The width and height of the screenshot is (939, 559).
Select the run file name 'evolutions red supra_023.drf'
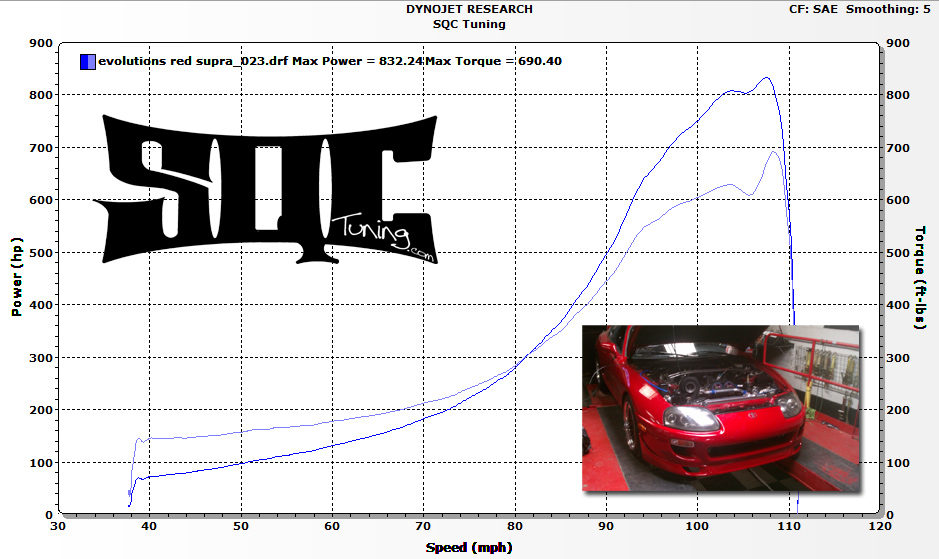(193, 61)
